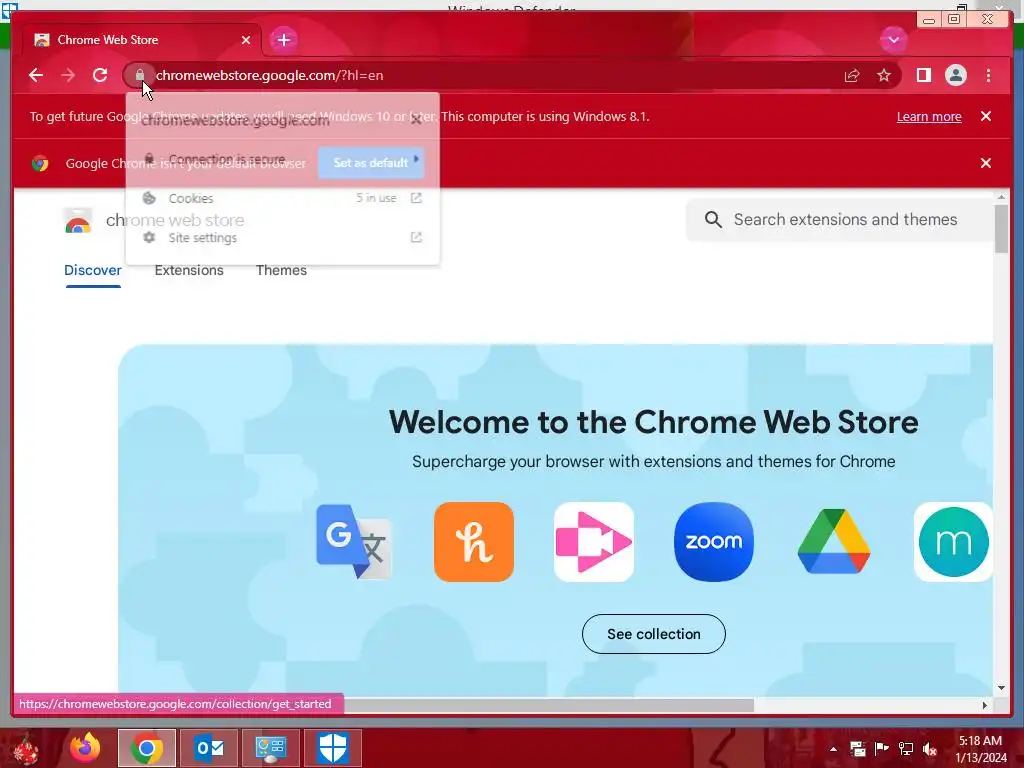
Task: Click the Start button ornament
Action: 24,750
